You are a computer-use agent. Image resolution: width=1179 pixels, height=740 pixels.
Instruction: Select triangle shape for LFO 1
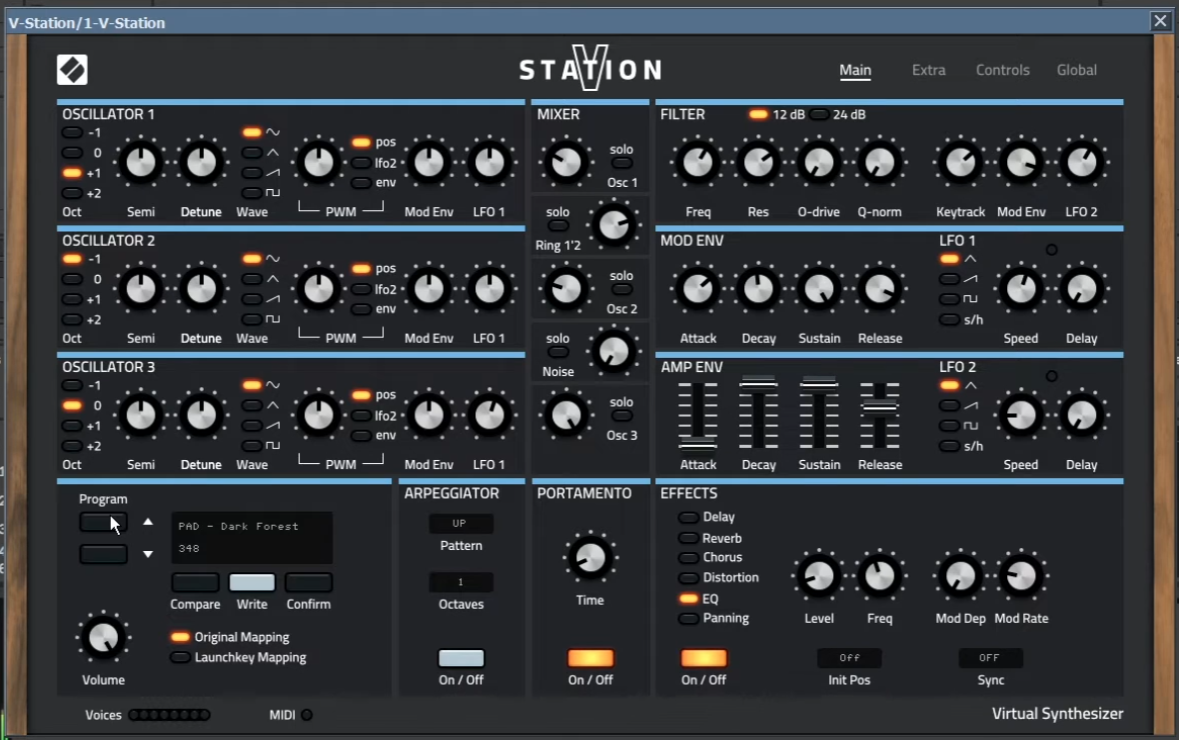pyautogui.click(x=950, y=259)
